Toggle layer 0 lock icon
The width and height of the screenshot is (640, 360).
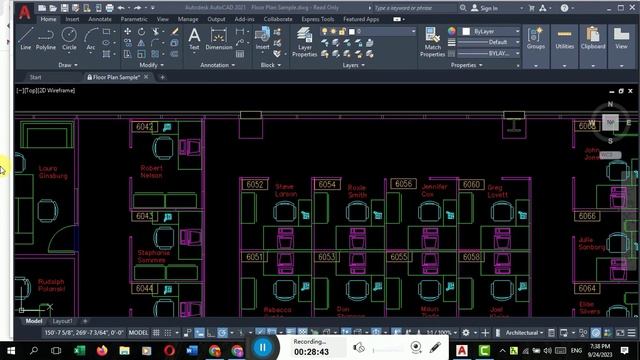click(342, 31)
